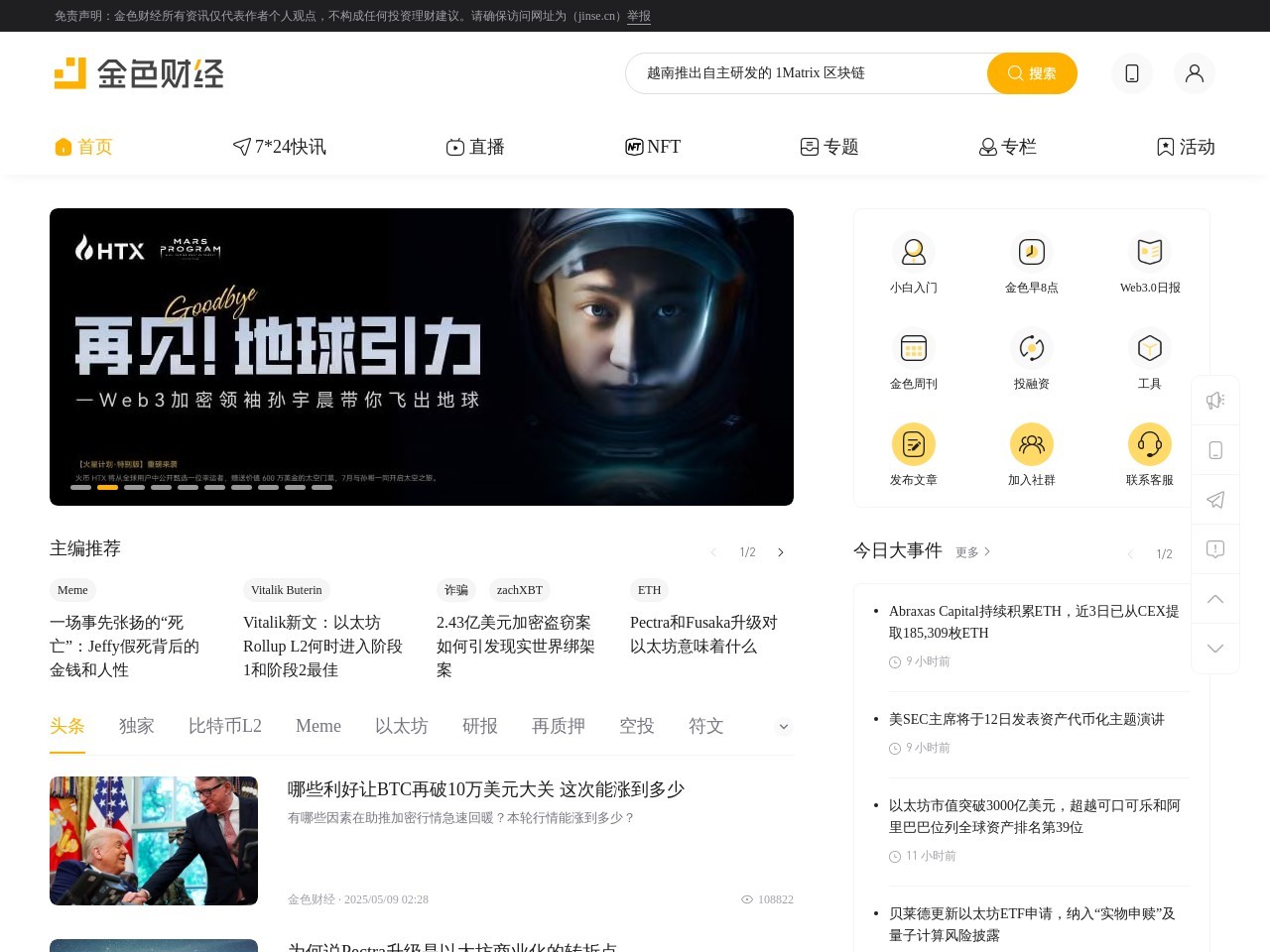Click the 金色周刊 calendar icon
Viewport: 1270px width, 952px height.
click(913, 348)
